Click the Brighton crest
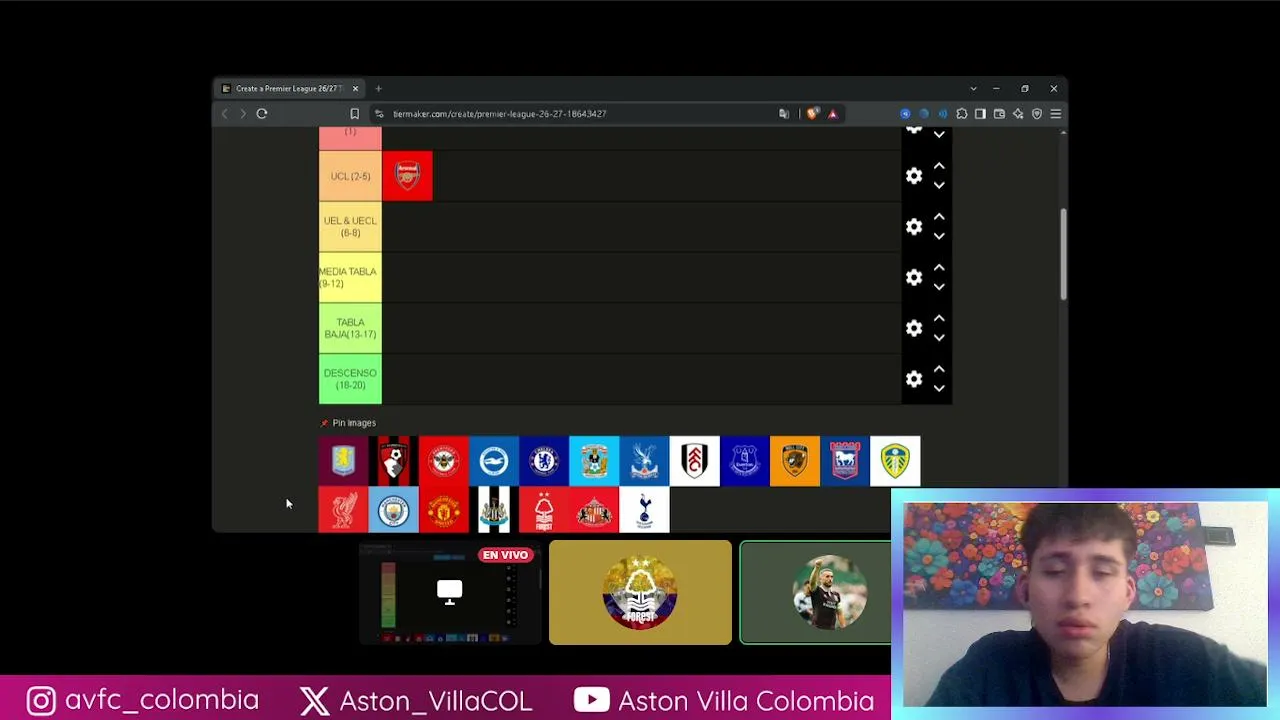 pos(494,461)
